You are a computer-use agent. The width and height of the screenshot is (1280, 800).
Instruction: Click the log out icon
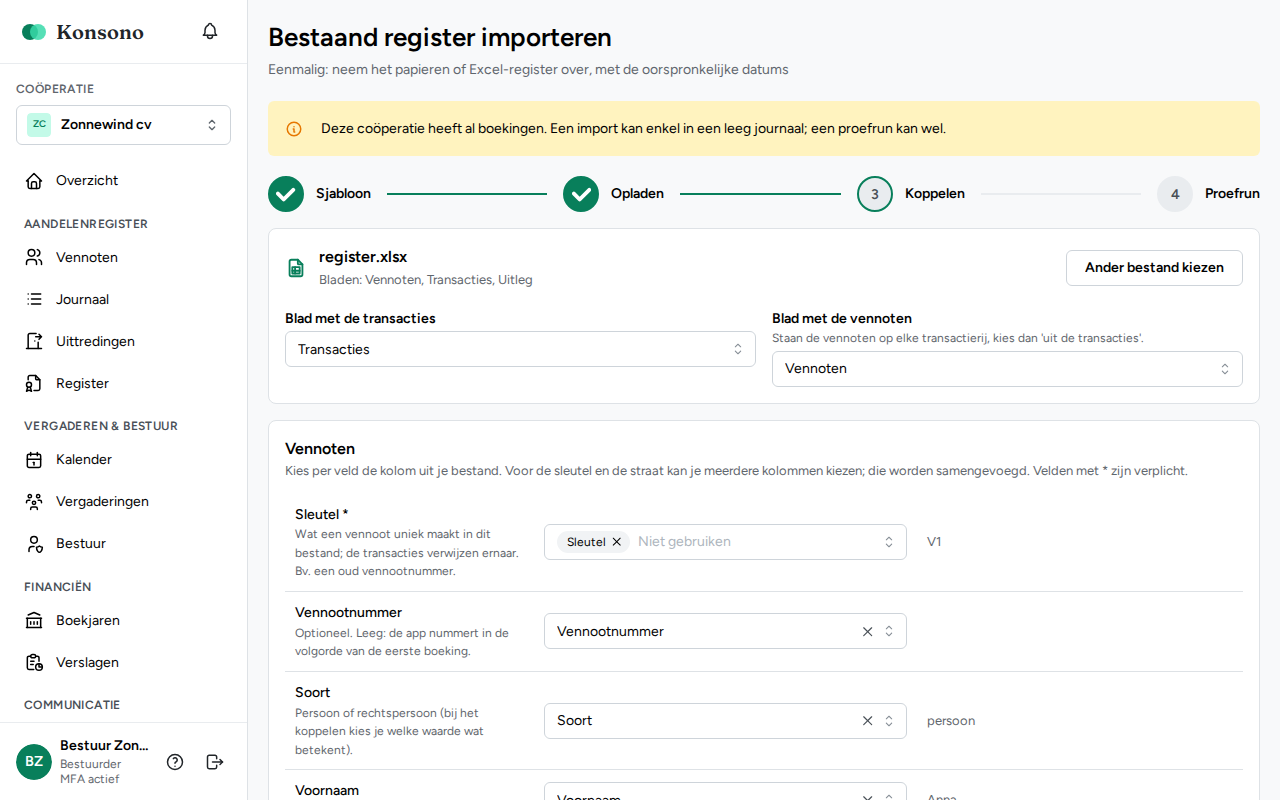pyautogui.click(x=215, y=762)
